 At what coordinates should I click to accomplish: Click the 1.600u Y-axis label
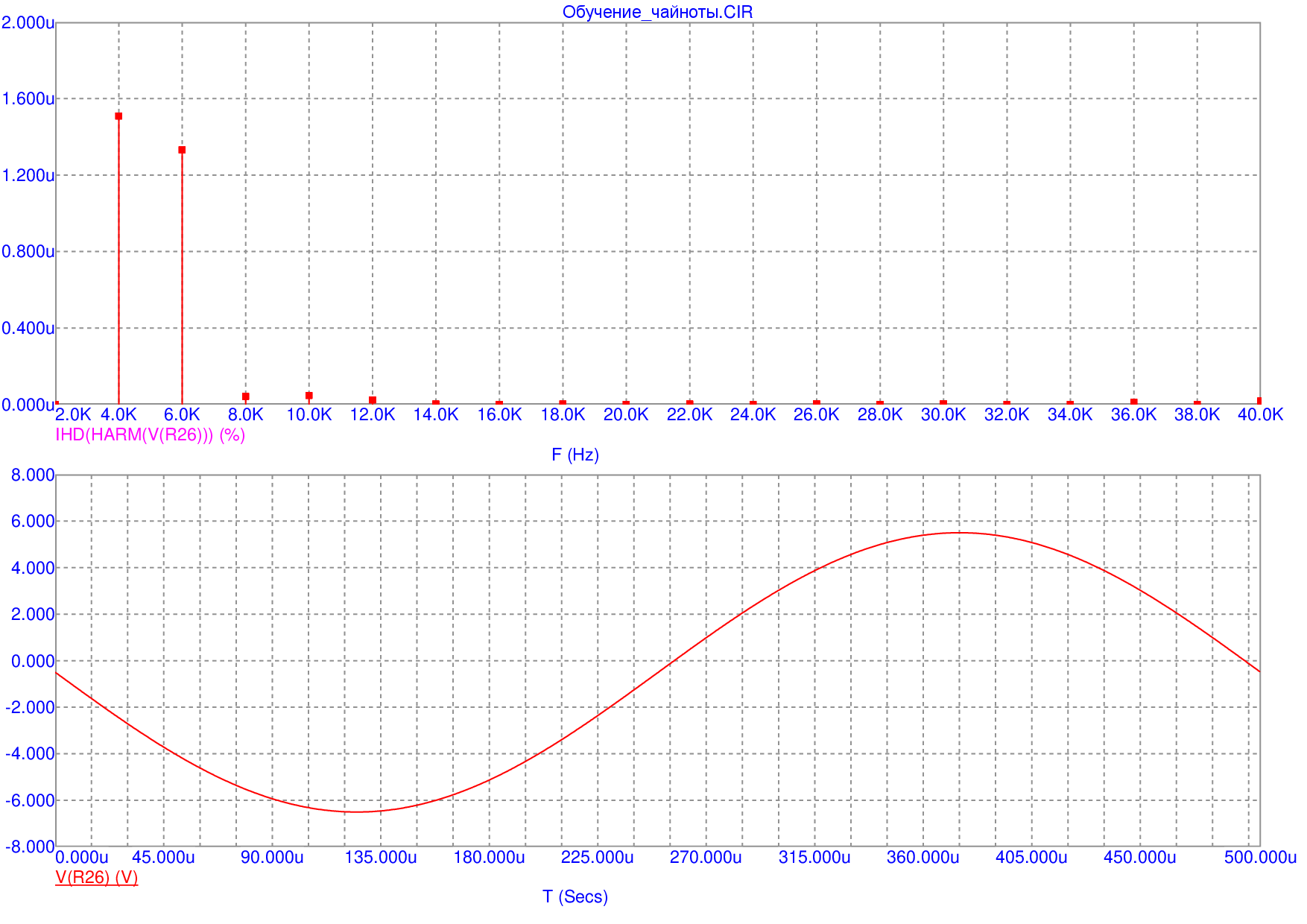tap(28, 98)
